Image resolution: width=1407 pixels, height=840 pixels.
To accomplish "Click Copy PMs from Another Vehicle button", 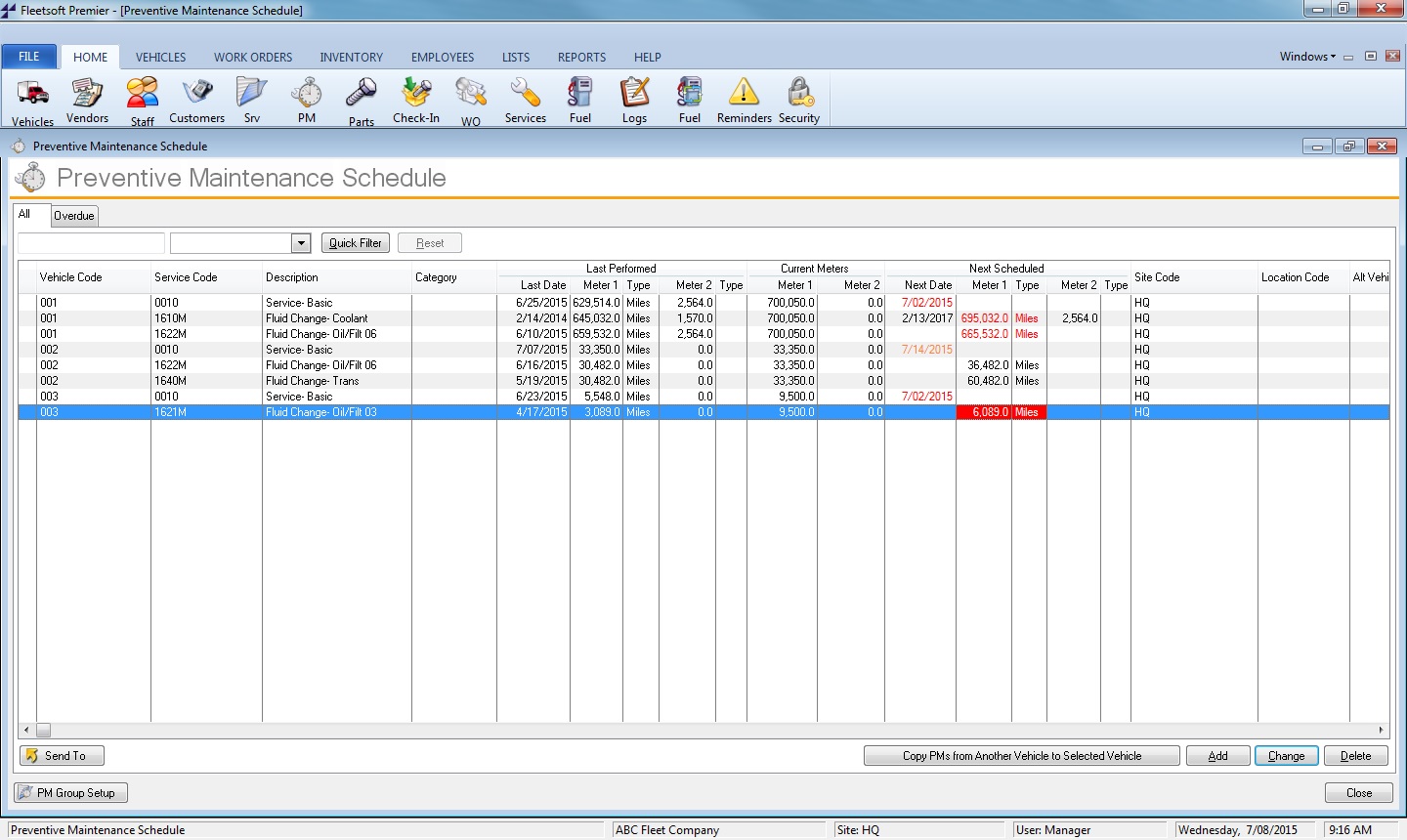I will click(1022, 756).
